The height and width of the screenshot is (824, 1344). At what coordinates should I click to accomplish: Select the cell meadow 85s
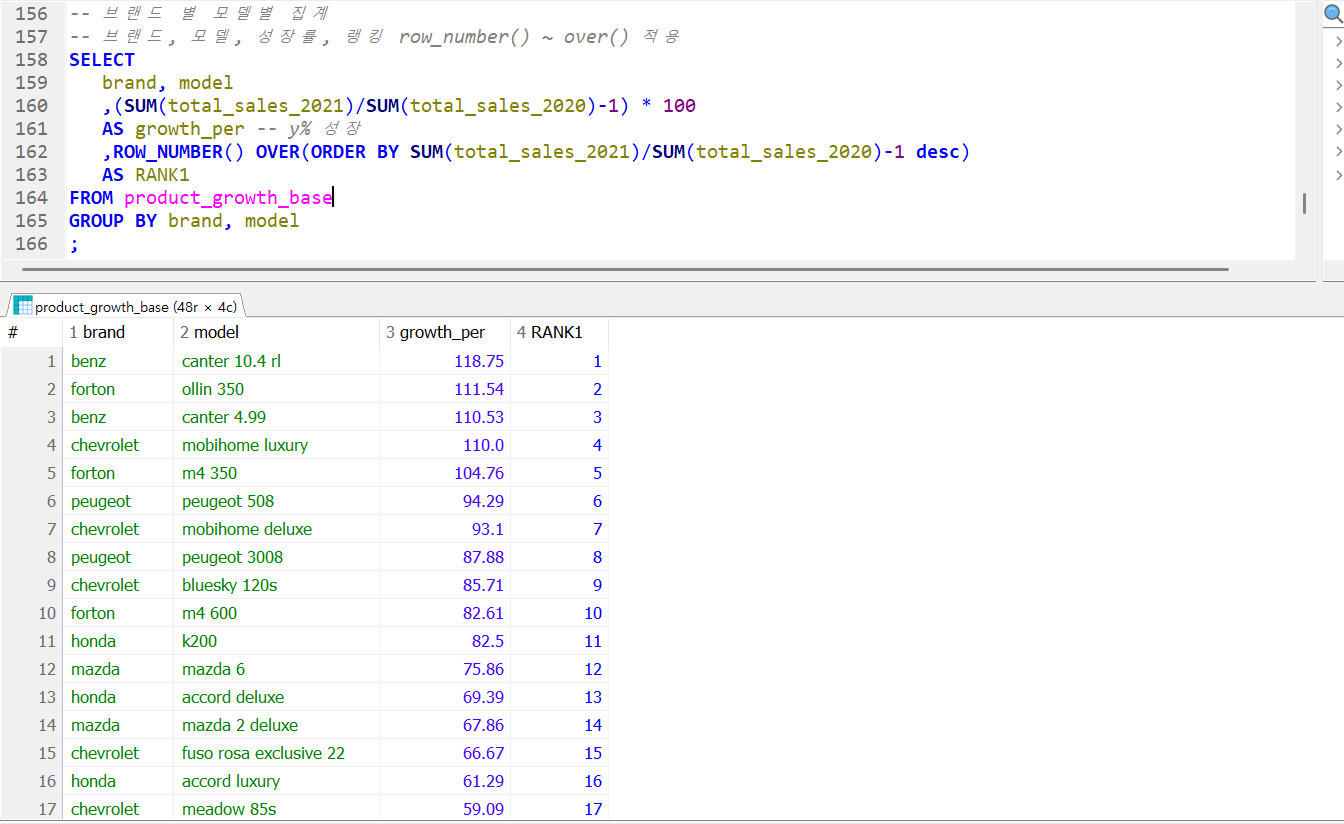coord(277,809)
